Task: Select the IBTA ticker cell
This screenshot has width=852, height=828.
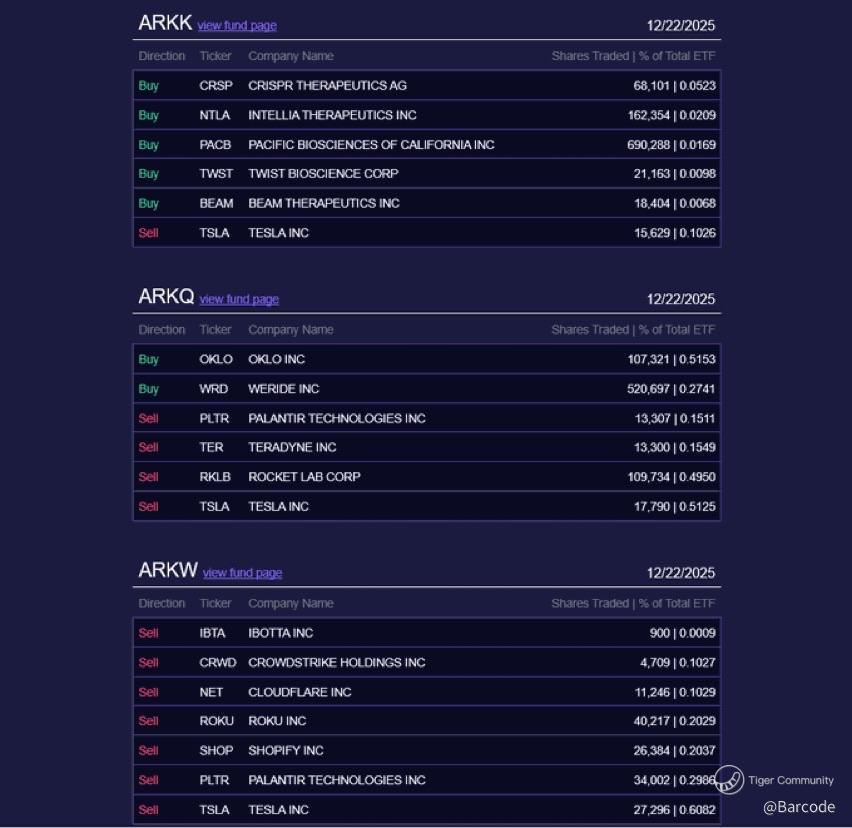Action: click(212, 633)
